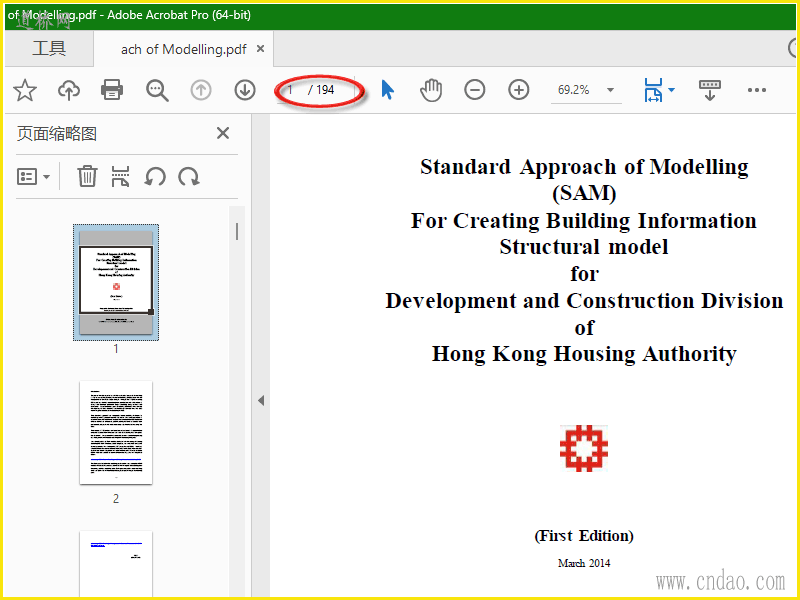Click the page layout icon beside trash
Screen dimensions: 800x600
tap(120, 177)
